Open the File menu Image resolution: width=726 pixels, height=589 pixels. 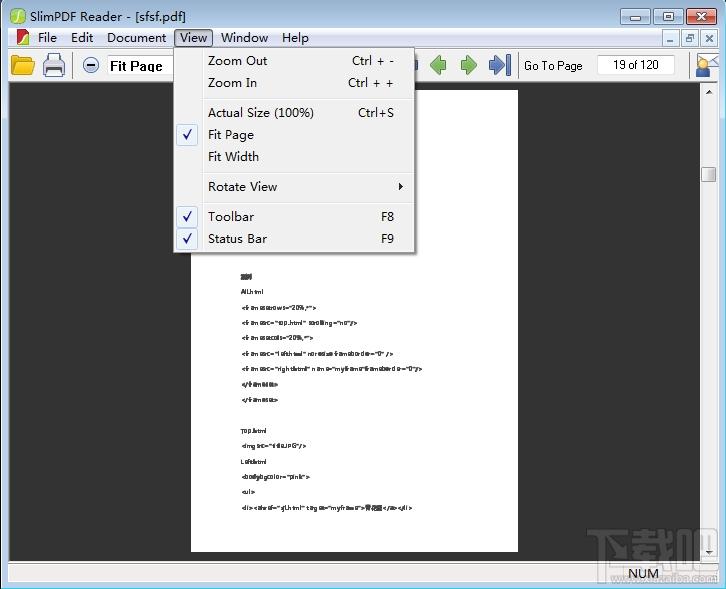[x=47, y=38]
